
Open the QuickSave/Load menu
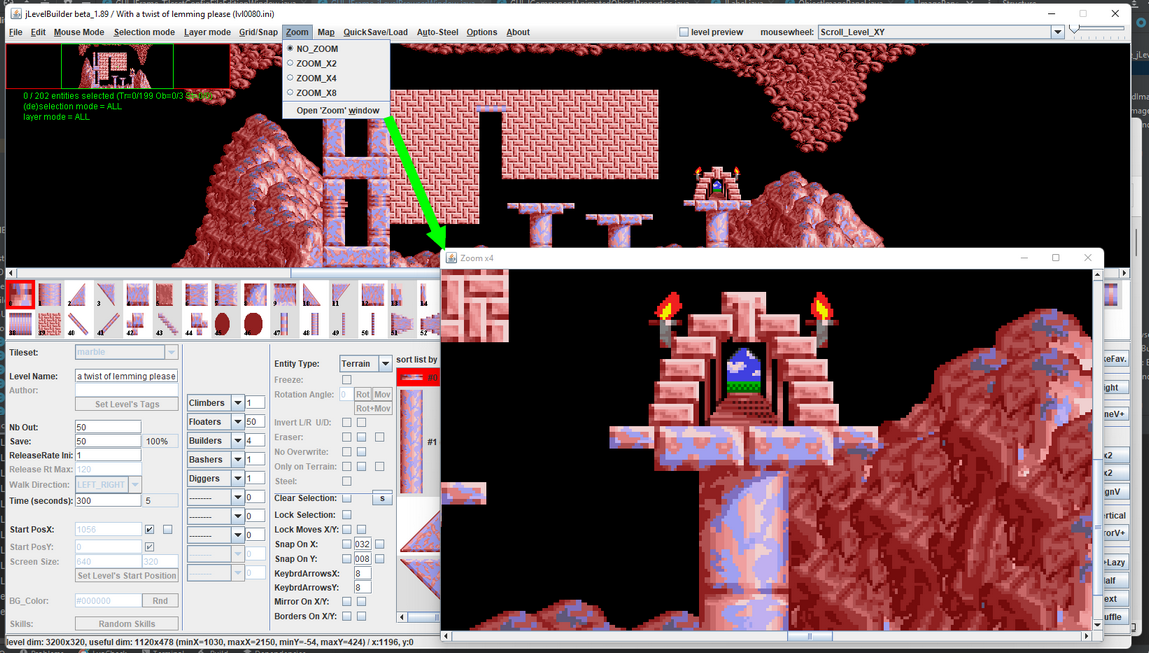click(x=375, y=32)
